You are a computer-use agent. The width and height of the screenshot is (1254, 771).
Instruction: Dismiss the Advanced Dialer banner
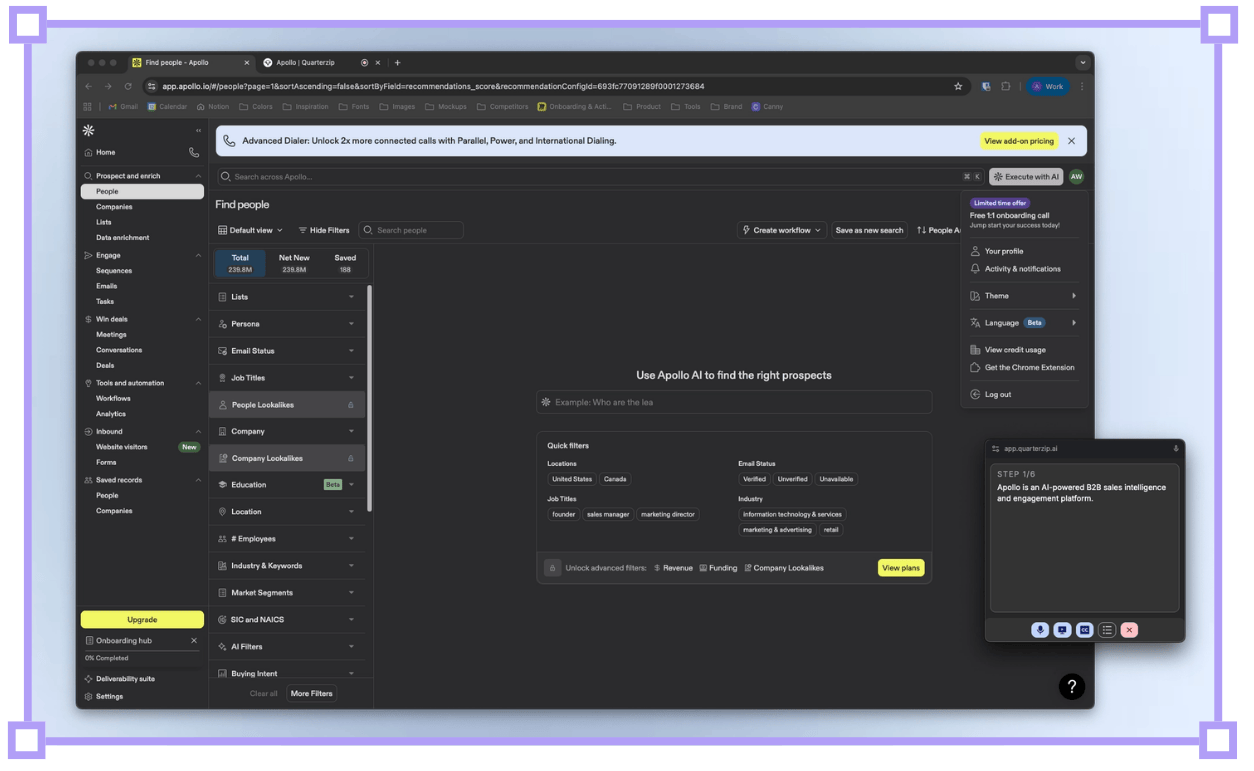coord(1071,141)
